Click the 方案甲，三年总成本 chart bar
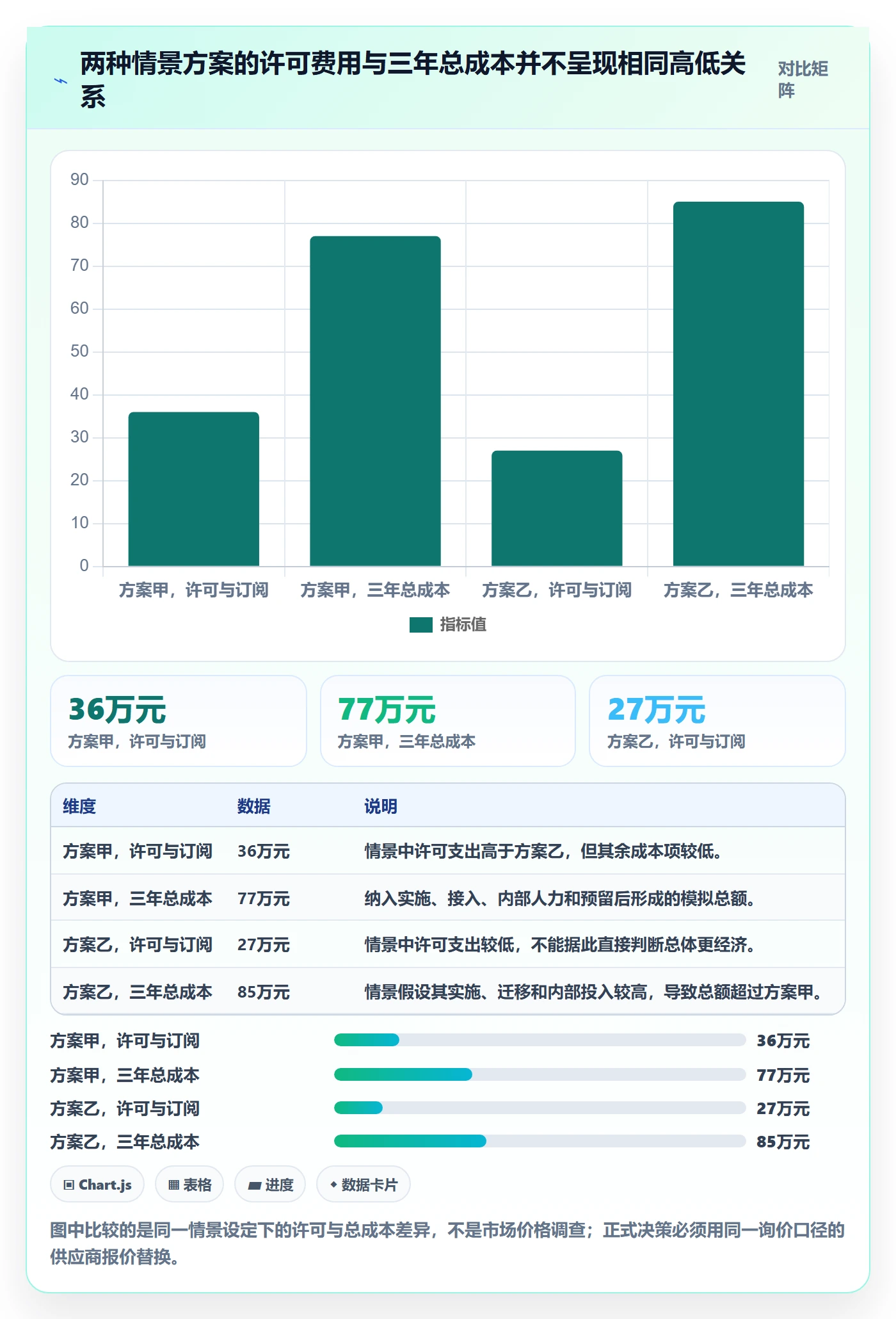Image resolution: width=896 pixels, height=1319 pixels. click(376, 401)
